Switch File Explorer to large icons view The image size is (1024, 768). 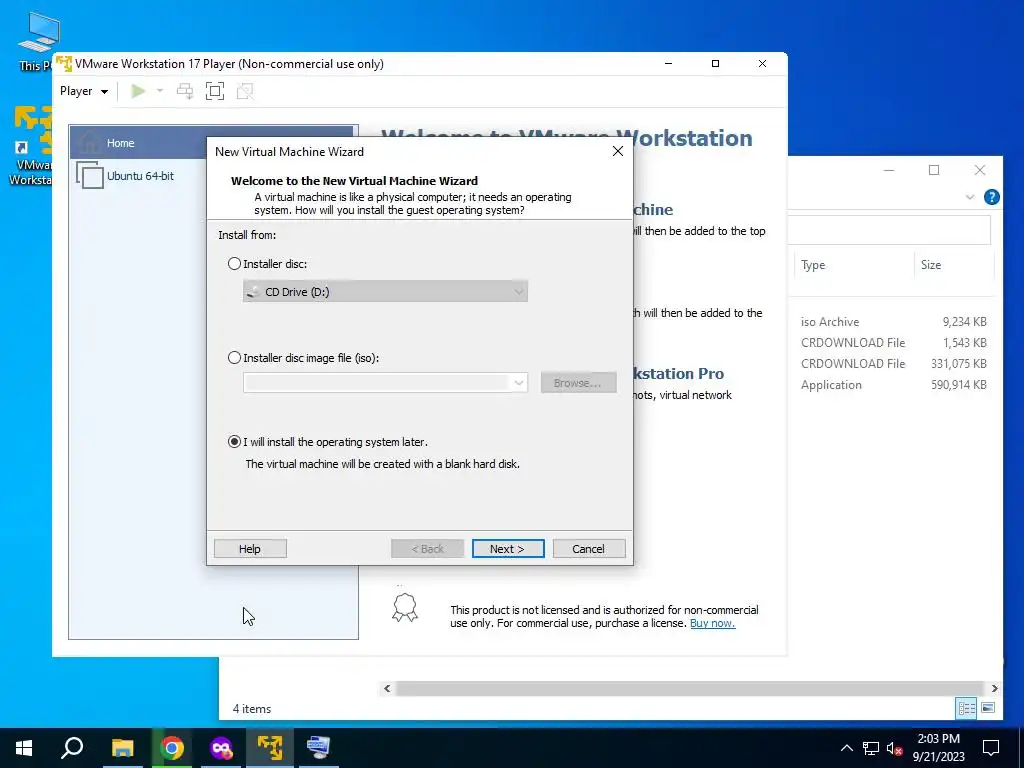[988, 708]
